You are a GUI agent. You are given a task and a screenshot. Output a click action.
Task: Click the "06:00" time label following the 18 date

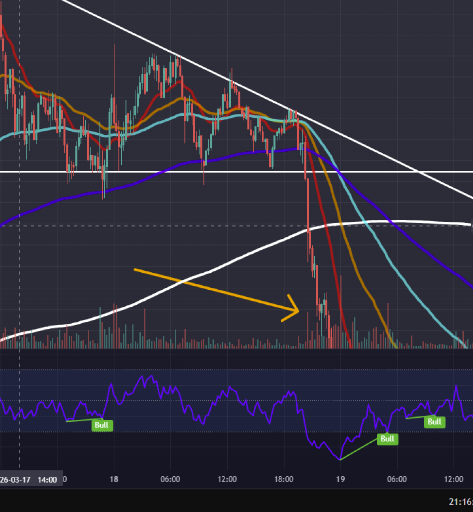tap(170, 479)
